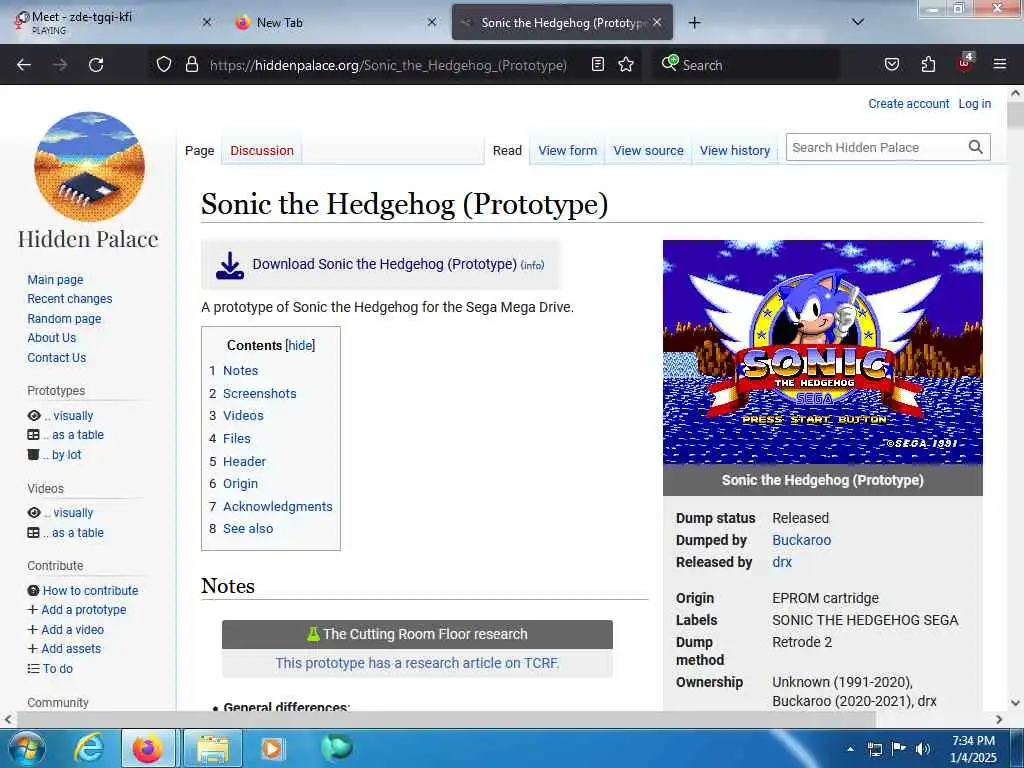Image resolution: width=1024 pixels, height=768 pixels.
Task: Click the download arrow icon
Action: point(229,265)
